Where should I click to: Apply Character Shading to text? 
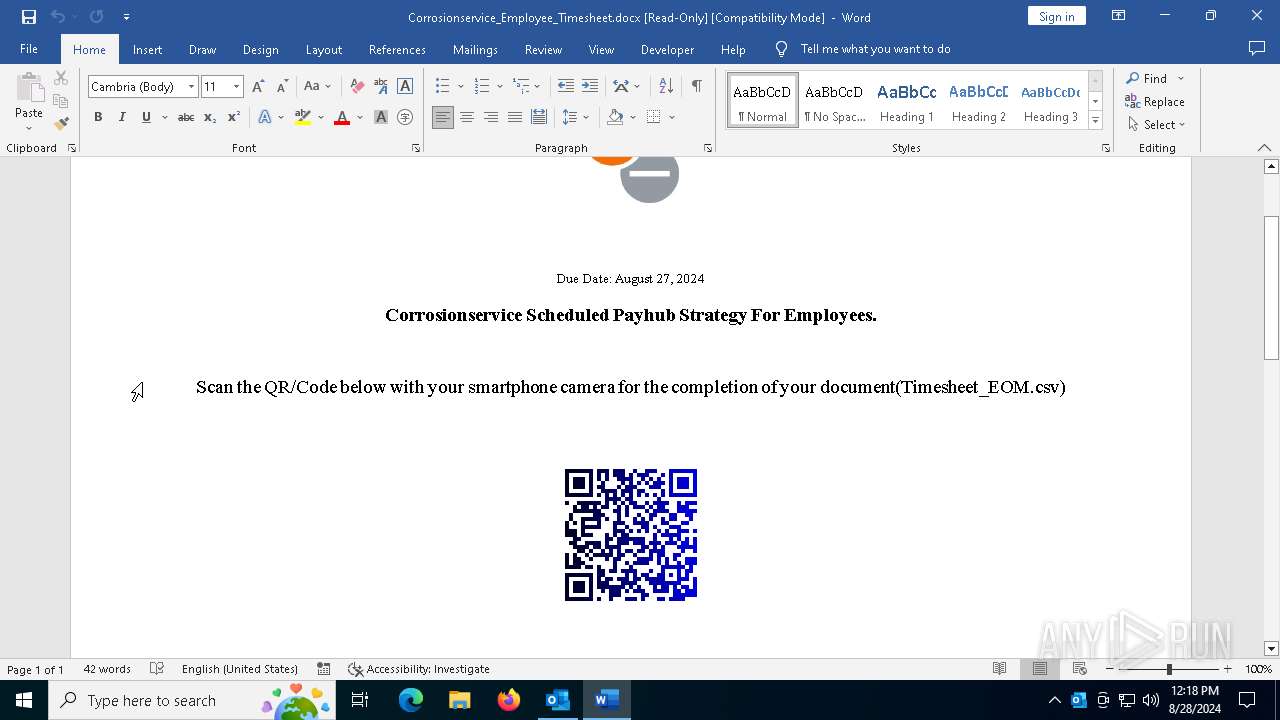381,117
